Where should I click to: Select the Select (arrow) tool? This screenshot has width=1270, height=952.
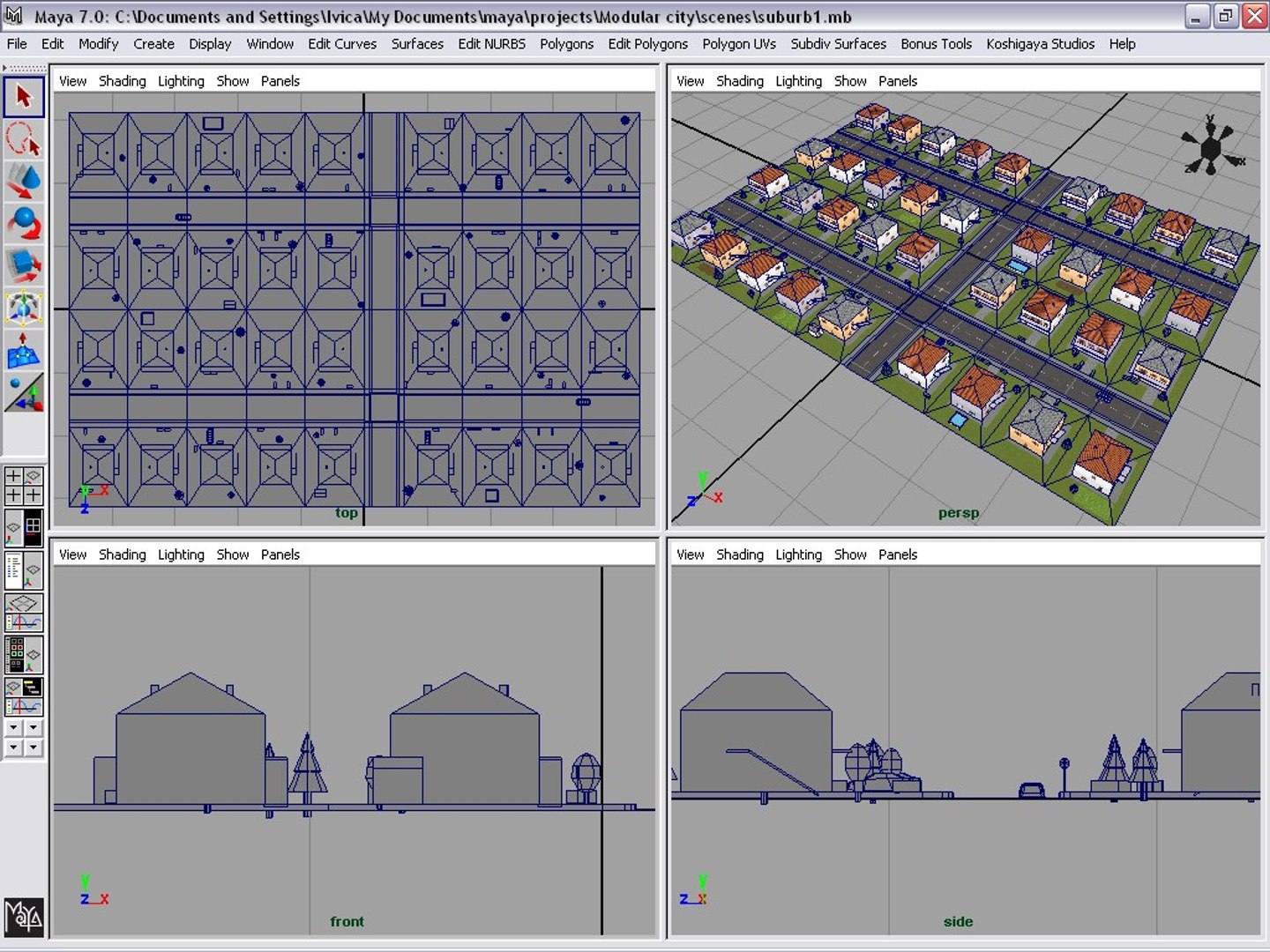24,97
